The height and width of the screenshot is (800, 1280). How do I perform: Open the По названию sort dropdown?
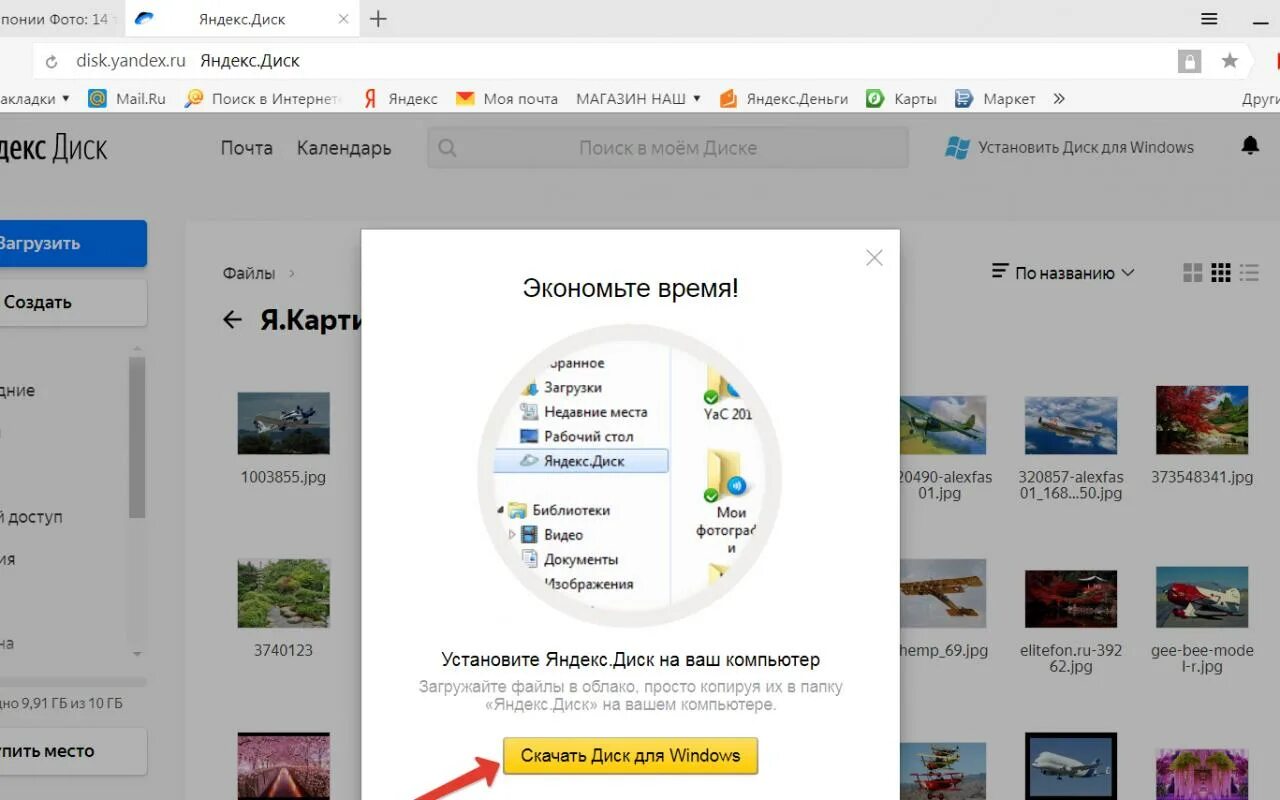pos(1063,272)
